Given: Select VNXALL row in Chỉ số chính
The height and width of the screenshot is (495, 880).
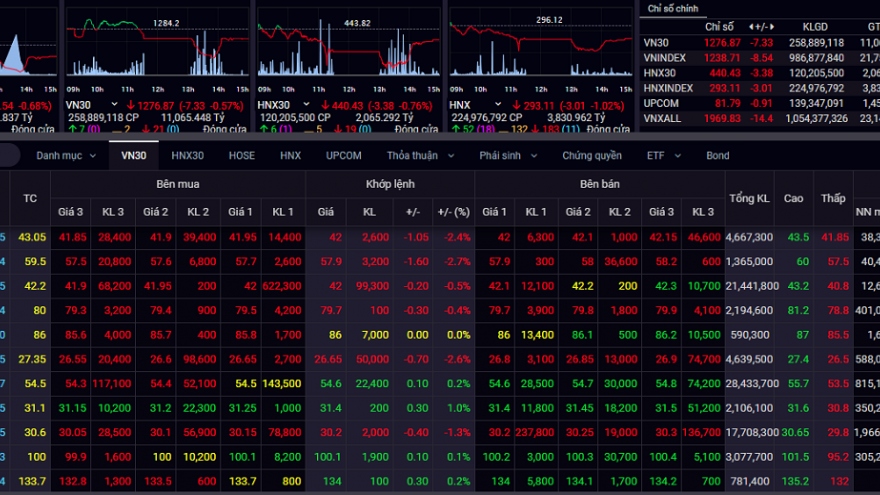Looking at the screenshot, I should click(760, 118).
